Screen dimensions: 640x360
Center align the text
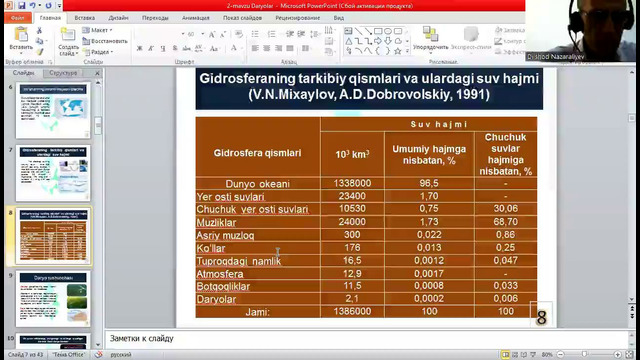267,49
